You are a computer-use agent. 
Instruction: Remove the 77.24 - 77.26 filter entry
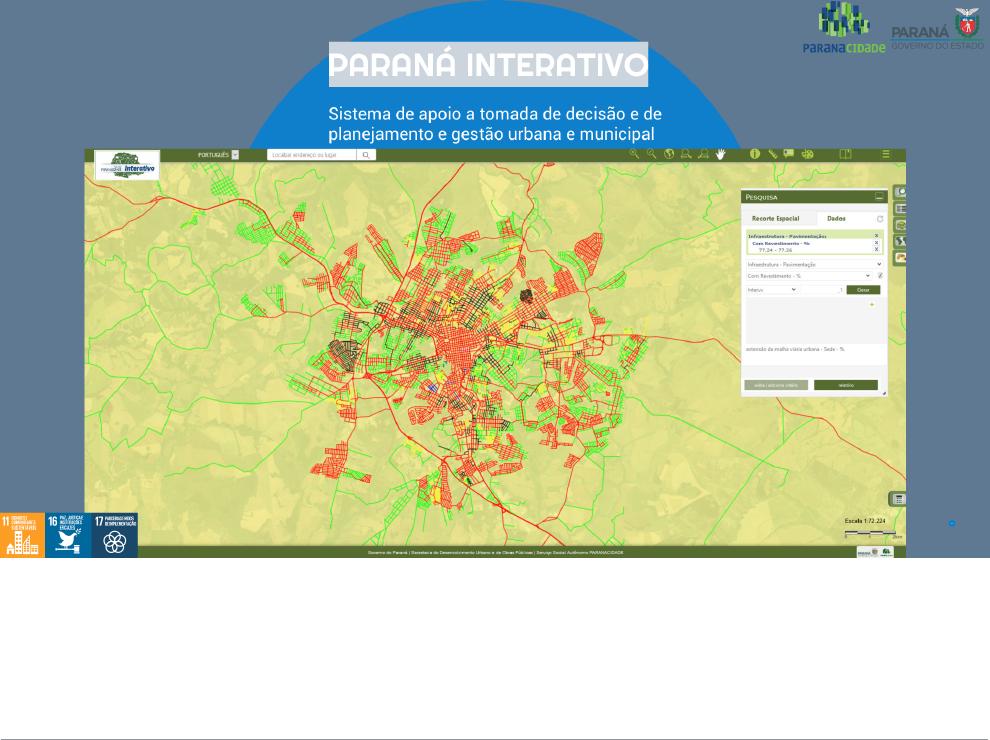(x=877, y=249)
